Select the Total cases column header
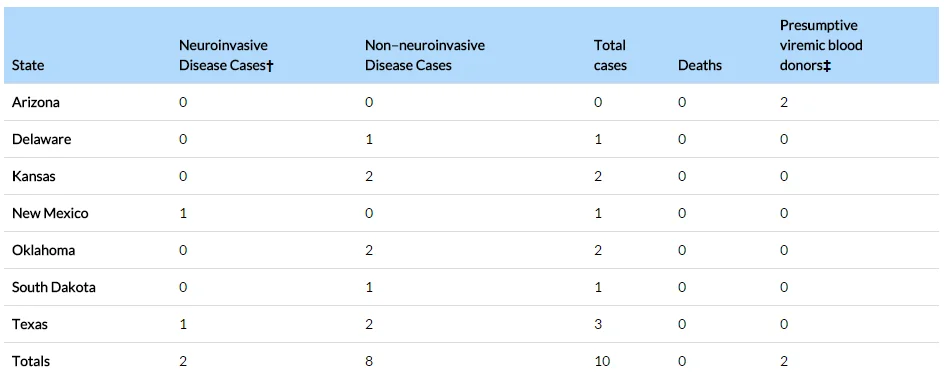The image size is (944, 385). tap(610, 55)
